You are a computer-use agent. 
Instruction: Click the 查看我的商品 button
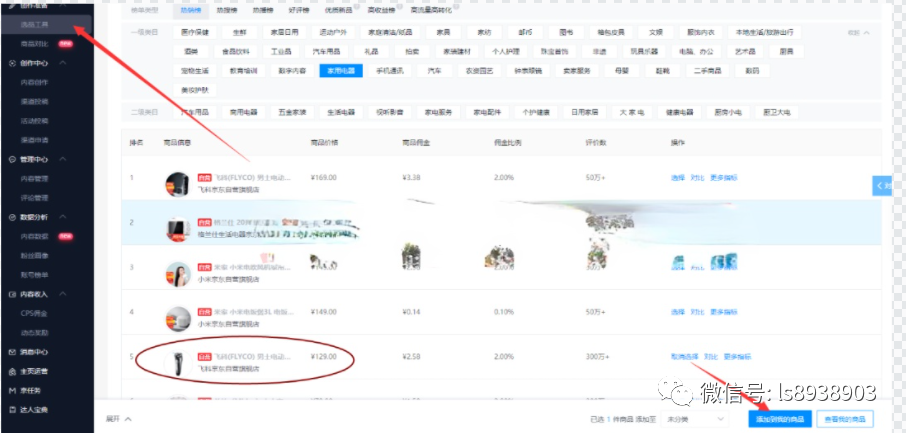845,419
